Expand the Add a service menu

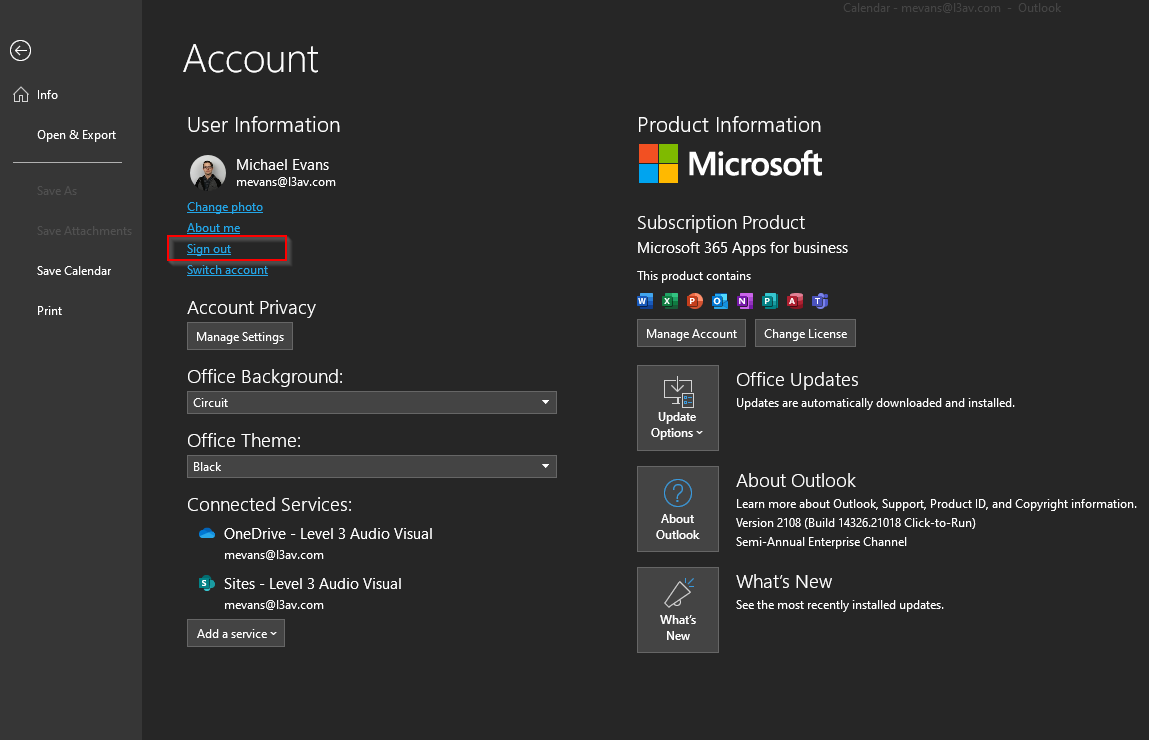pyautogui.click(x=236, y=634)
